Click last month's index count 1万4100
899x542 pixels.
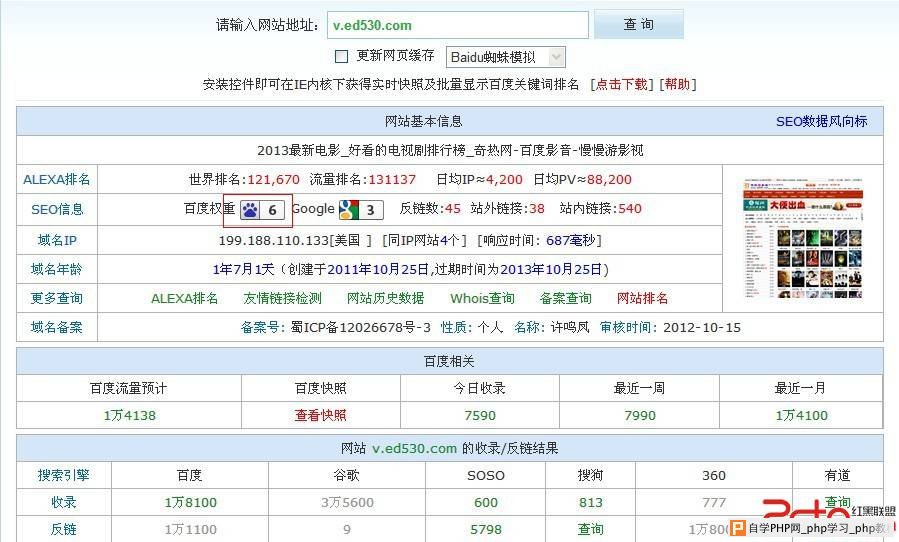[x=802, y=415]
